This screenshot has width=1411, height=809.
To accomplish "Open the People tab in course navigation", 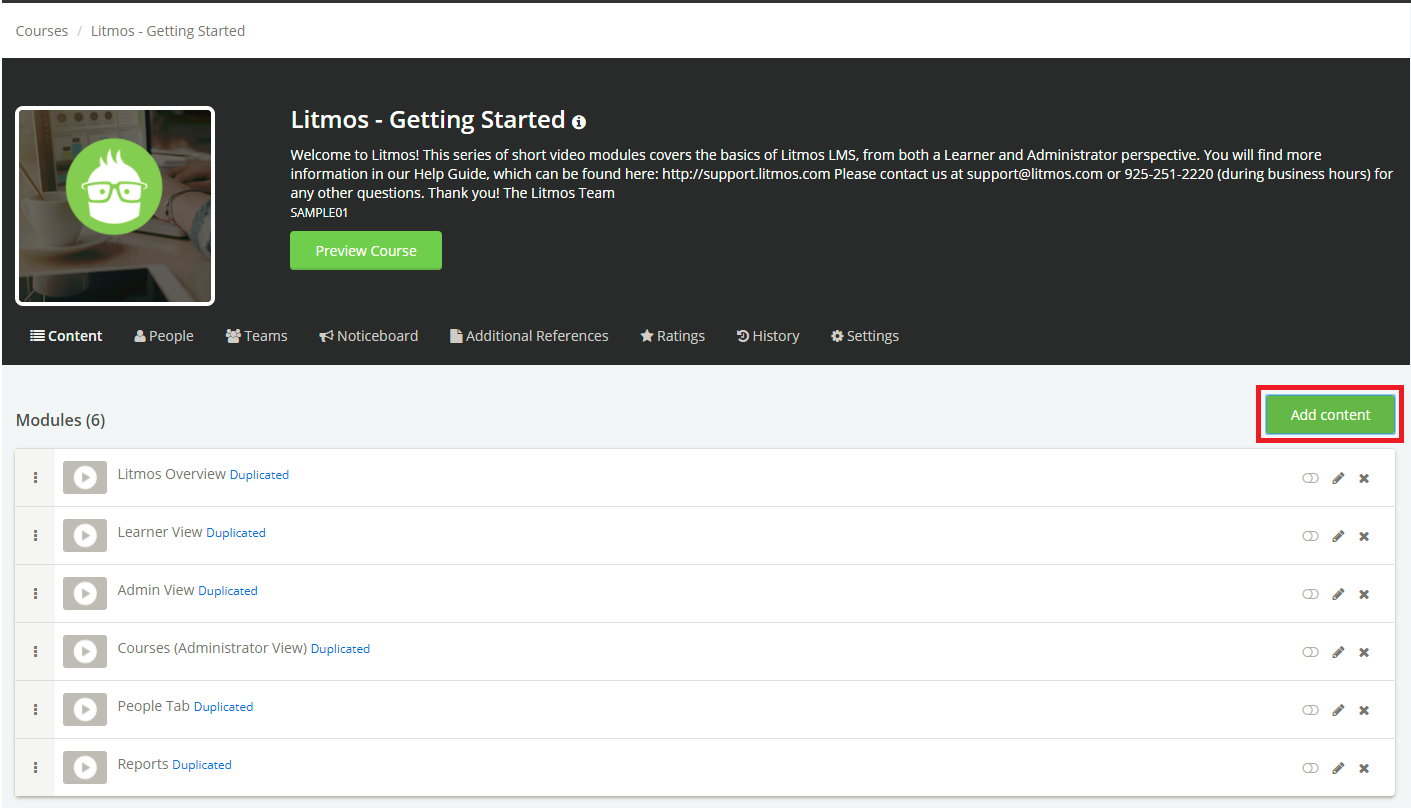I will 164,336.
